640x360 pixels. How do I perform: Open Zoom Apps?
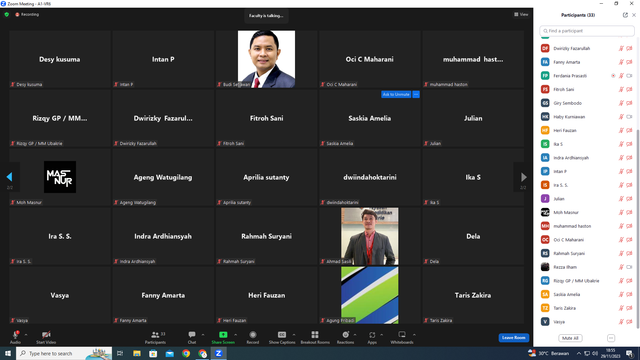[x=372, y=337]
